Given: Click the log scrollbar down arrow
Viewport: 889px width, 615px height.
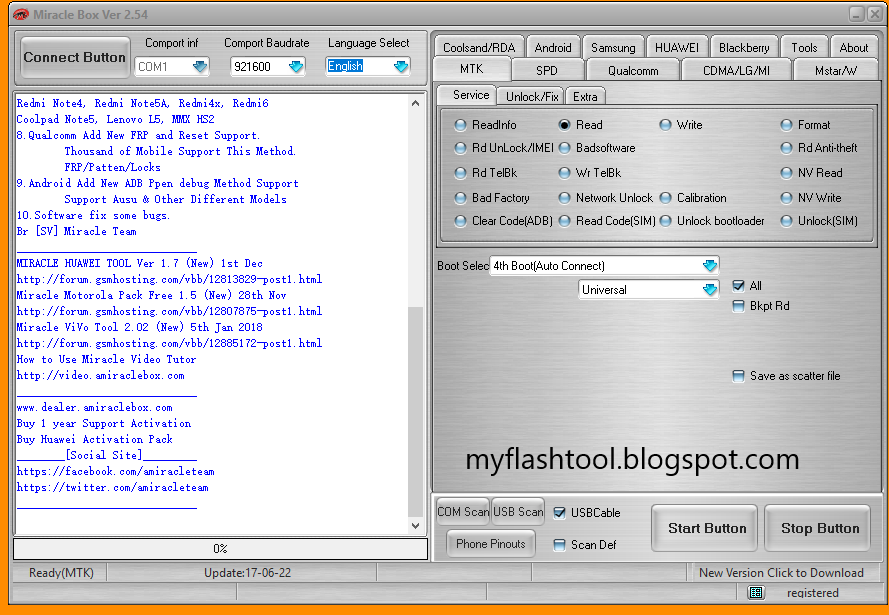Looking at the screenshot, I should [x=416, y=525].
